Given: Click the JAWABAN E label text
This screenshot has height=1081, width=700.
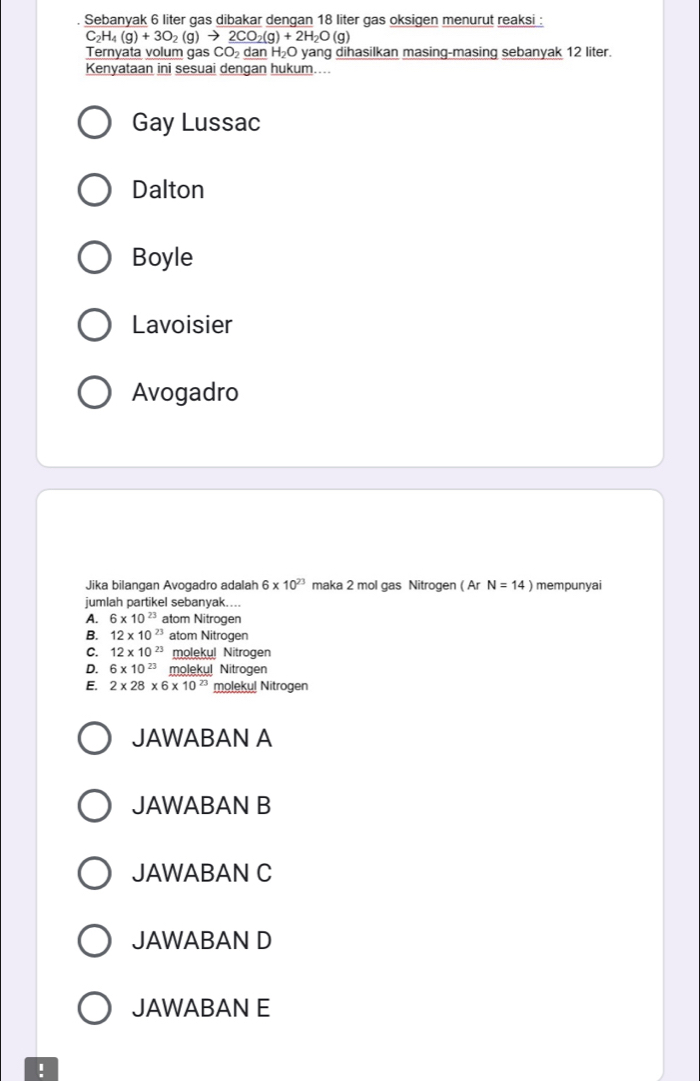Looking at the screenshot, I should point(201,1009).
